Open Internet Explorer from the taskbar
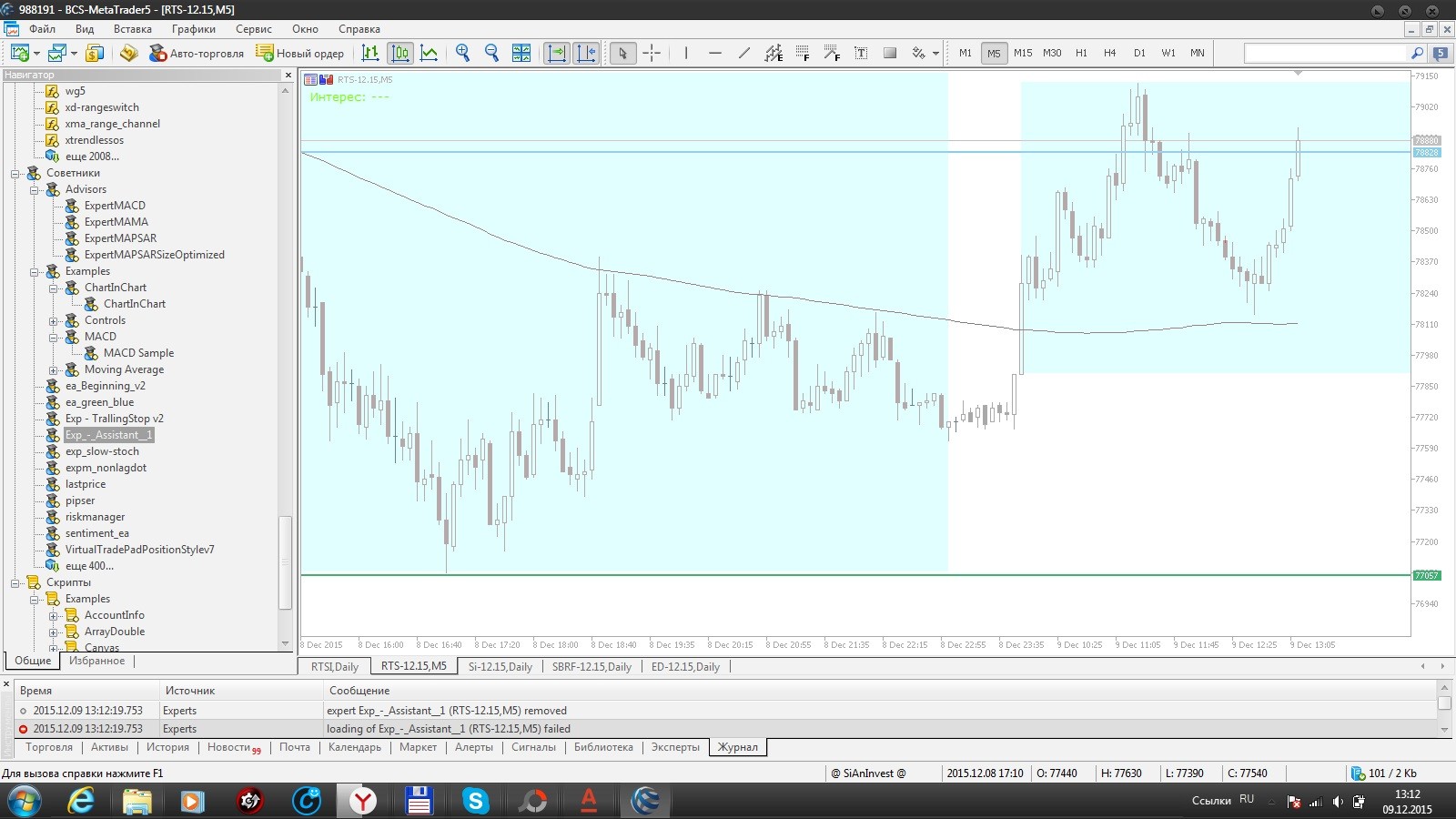 [x=82, y=801]
